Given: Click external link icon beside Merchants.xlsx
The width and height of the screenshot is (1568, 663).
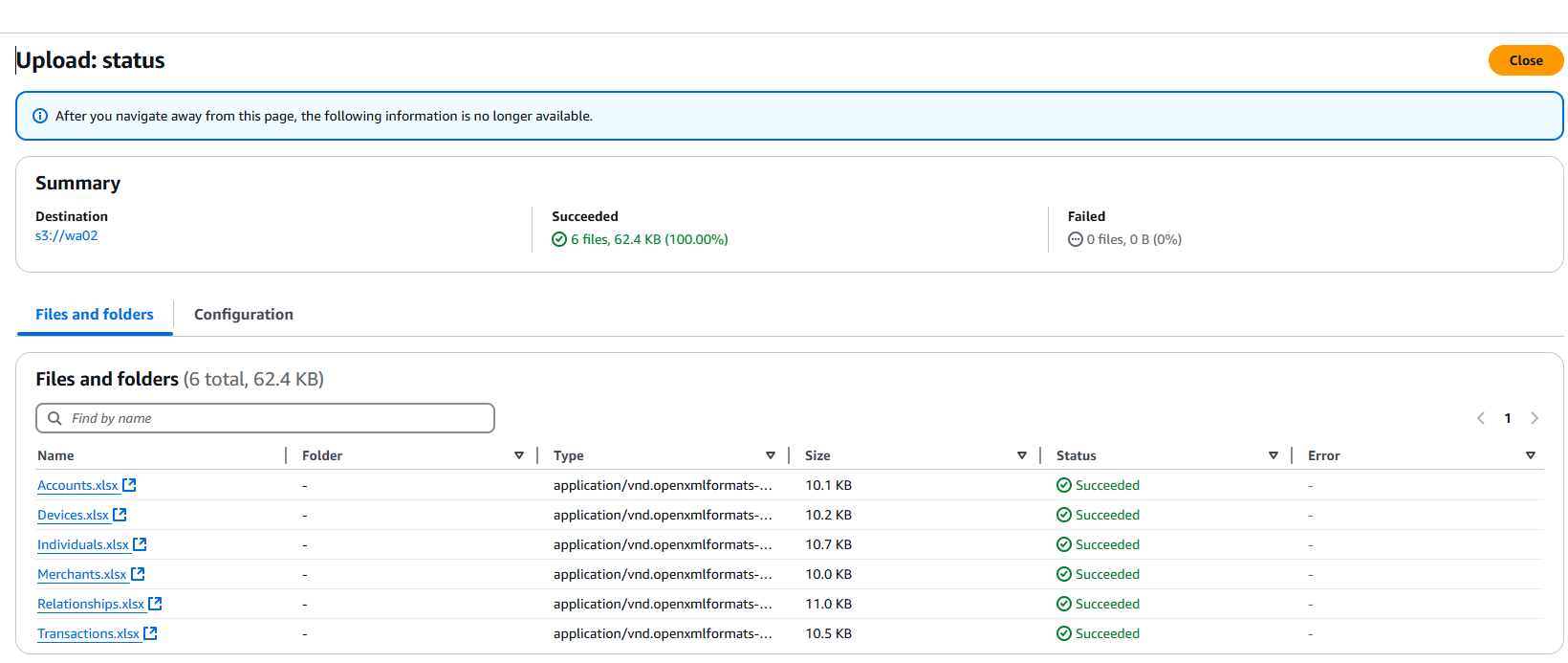Looking at the screenshot, I should [x=138, y=574].
